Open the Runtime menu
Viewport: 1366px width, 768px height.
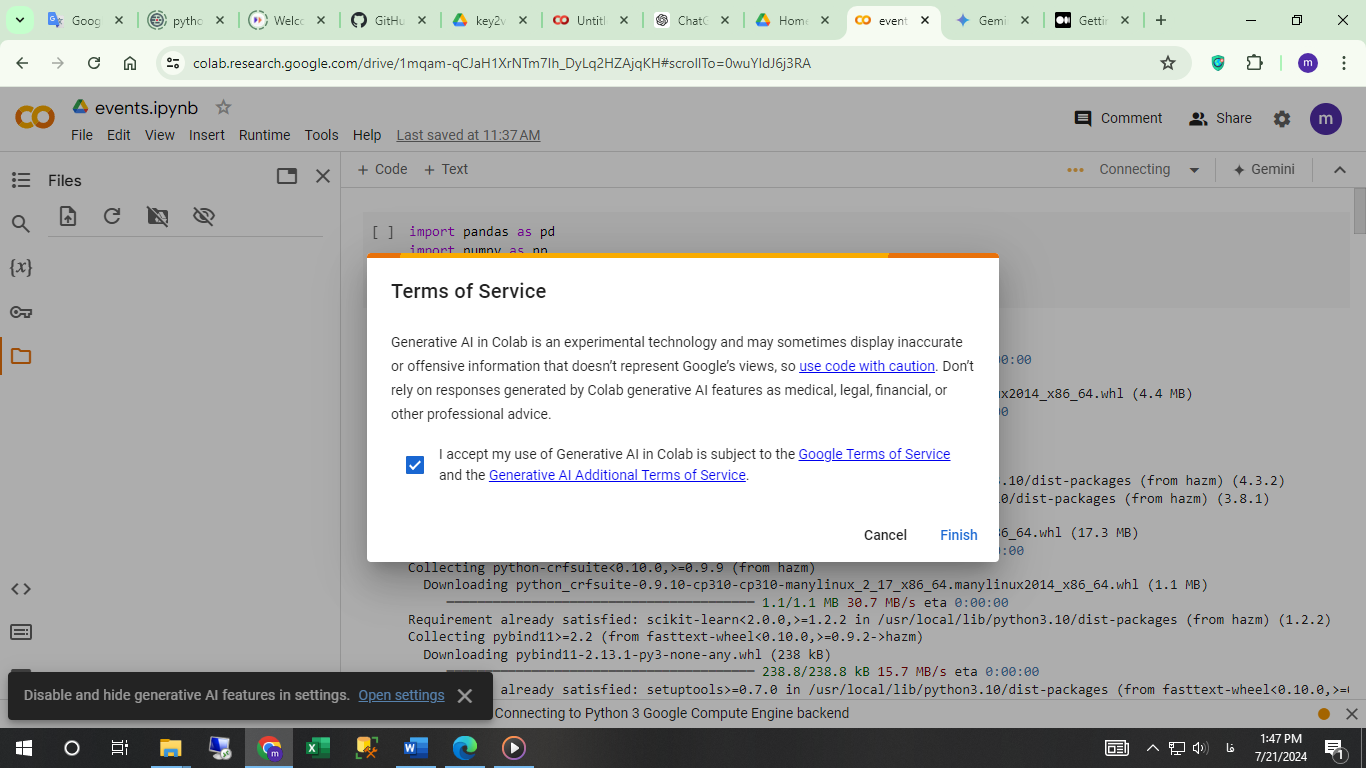(x=264, y=135)
